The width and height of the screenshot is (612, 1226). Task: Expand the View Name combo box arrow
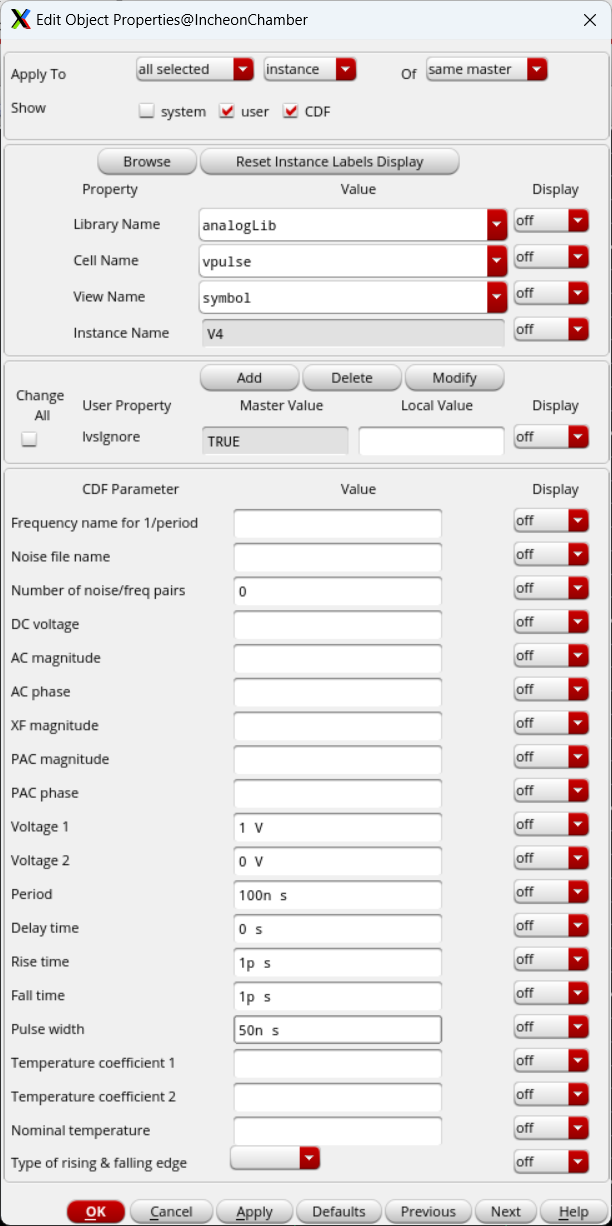tap(497, 297)
